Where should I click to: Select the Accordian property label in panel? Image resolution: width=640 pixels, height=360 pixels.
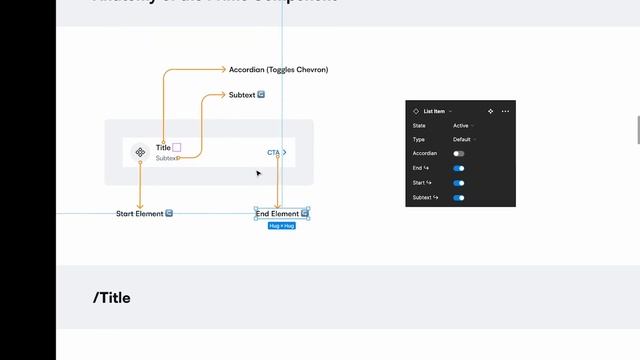click(x=424, y=153)
